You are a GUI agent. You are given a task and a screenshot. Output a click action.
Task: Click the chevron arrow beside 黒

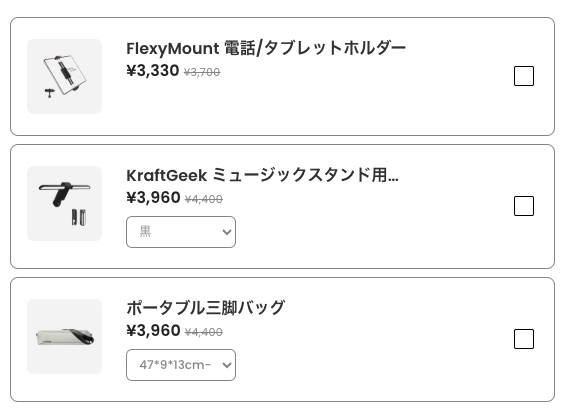[x=227, y=232]
